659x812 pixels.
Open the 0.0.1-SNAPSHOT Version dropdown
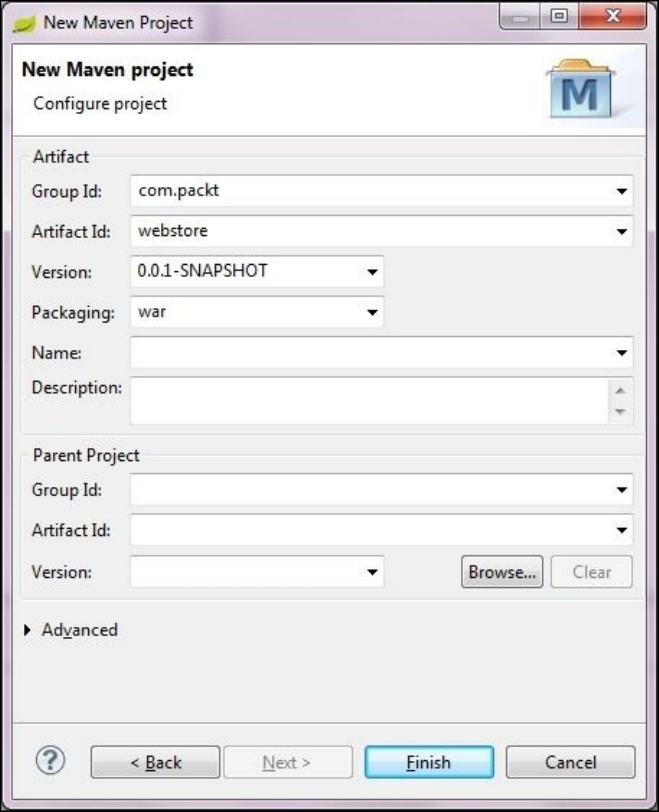(x=372, y=272)
